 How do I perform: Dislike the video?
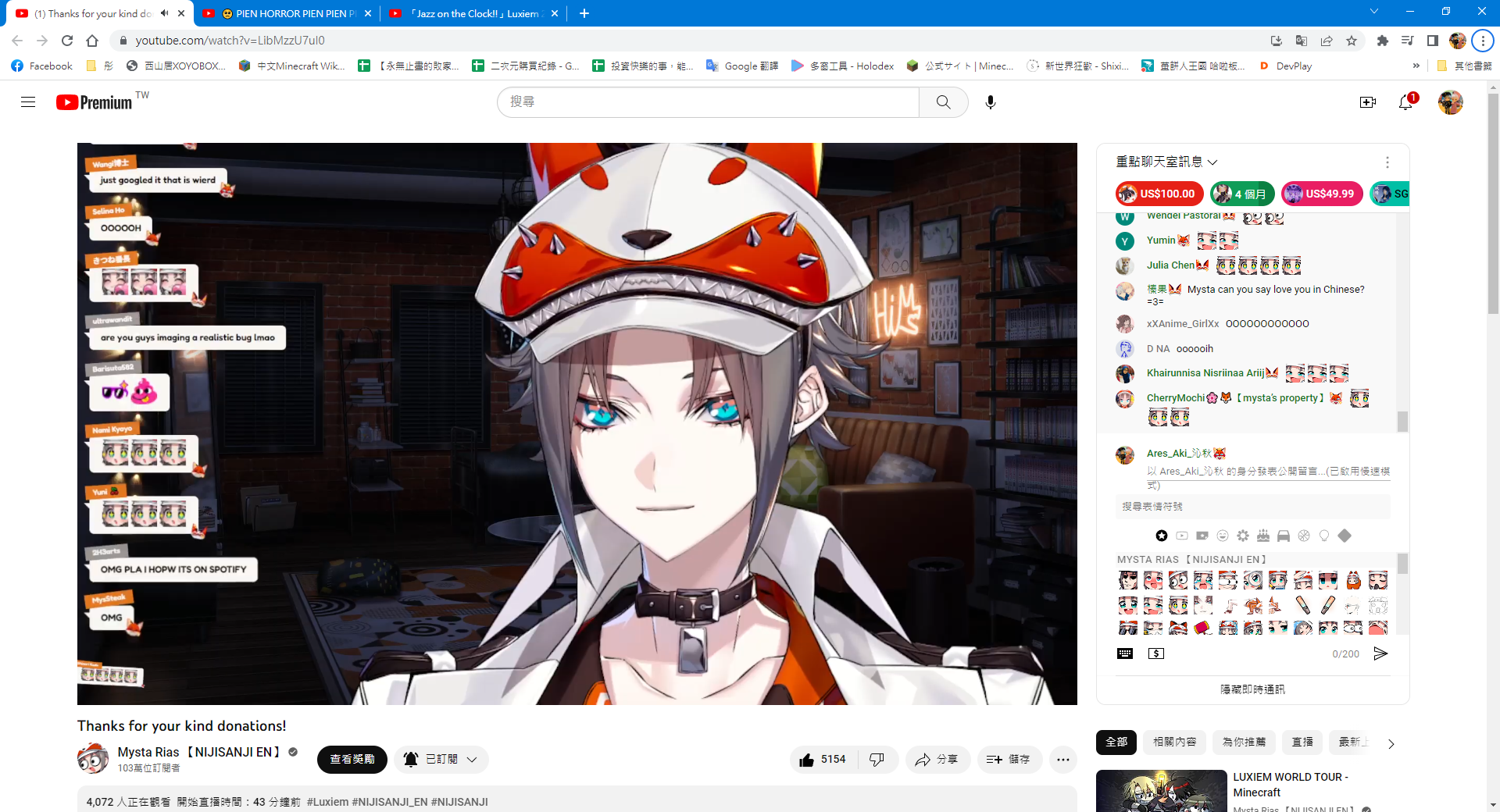(877, 760)
